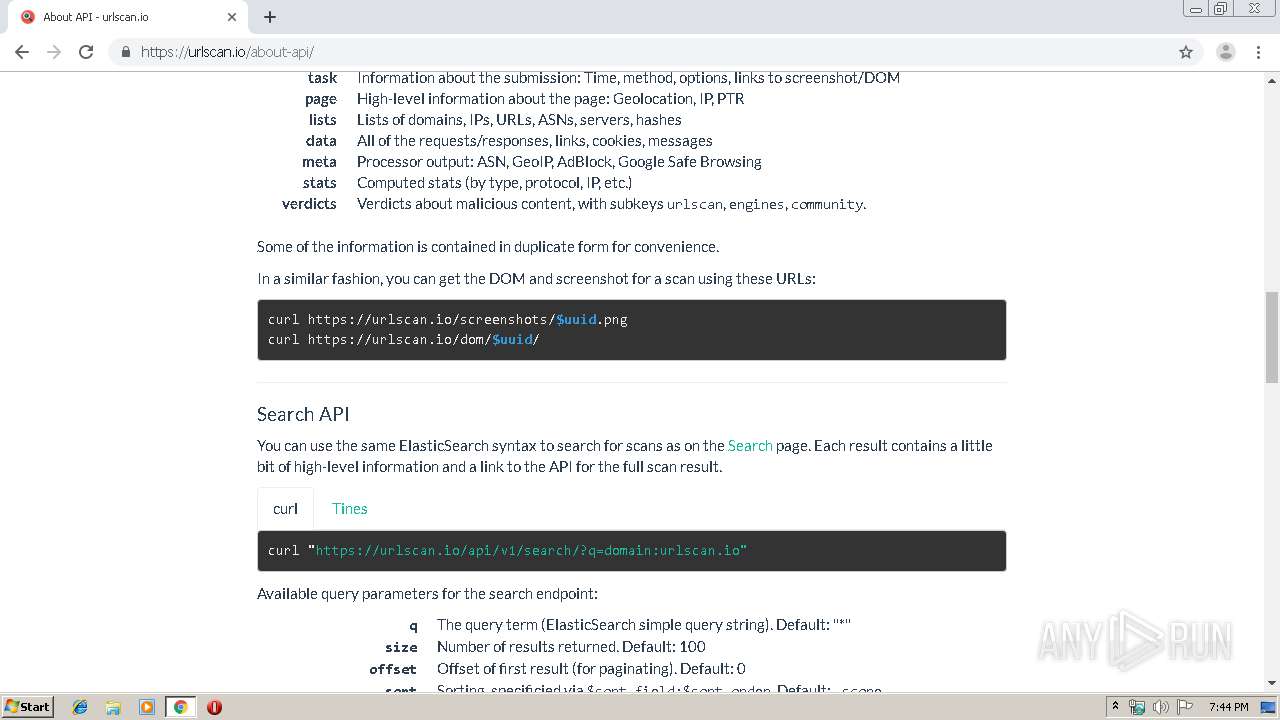Click 'Processor output: ASN, GeoIP' description
The height and width of the screenshot is (720, 1280).
[x=559, y=162]
